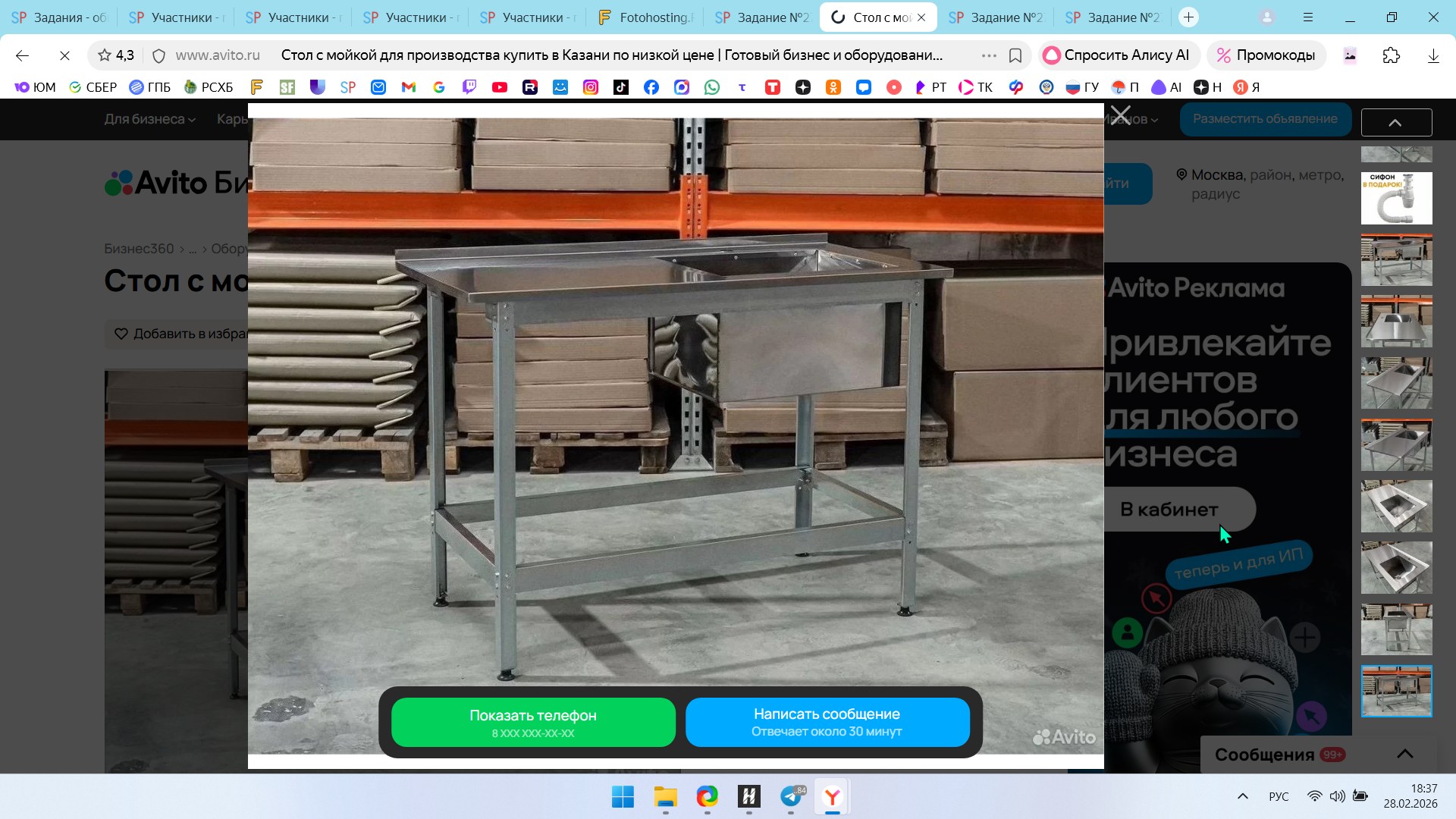The height and width of the screenshot is (819, 1456).
Task: Open new browser tab with plus button
Action: coord(1188,17)
